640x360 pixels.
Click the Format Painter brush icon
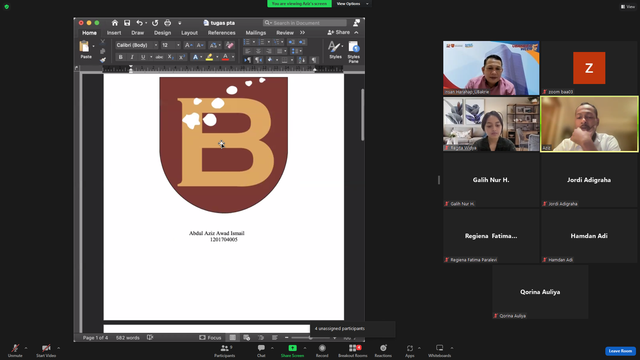[x=102, y=60]
